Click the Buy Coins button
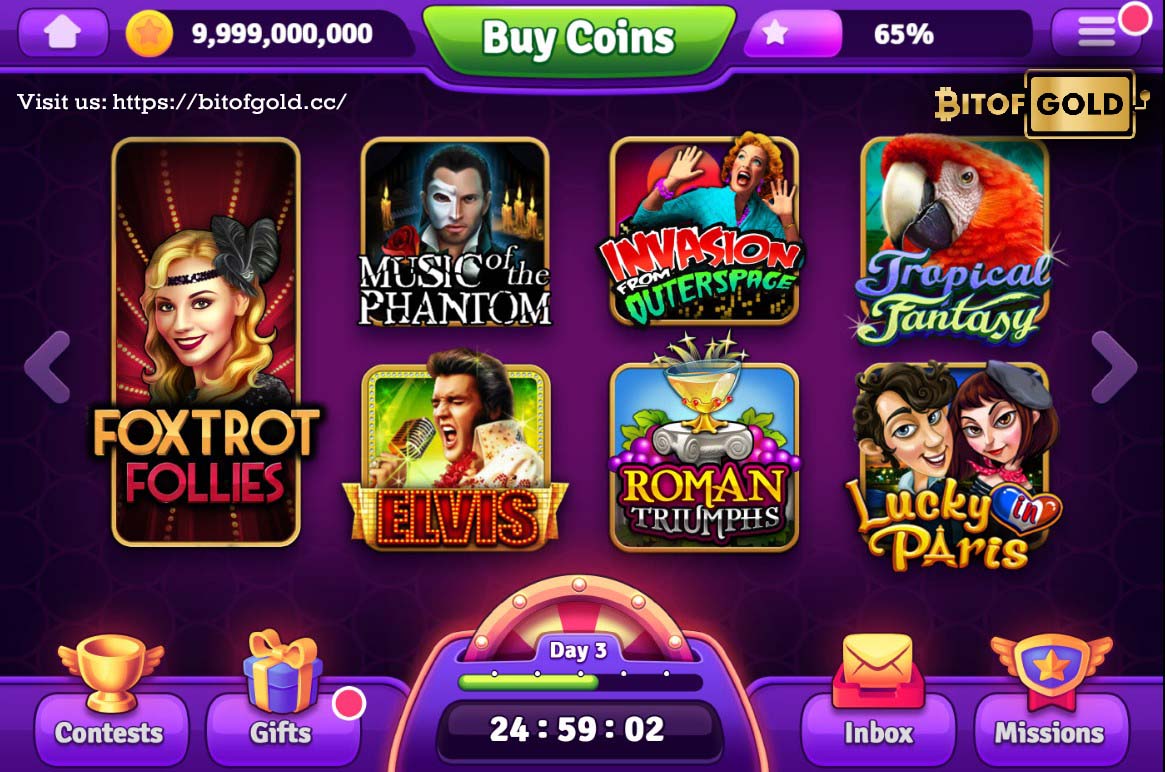The width and height of the screenshot is (1165, 772). click(x=579, y=39)
